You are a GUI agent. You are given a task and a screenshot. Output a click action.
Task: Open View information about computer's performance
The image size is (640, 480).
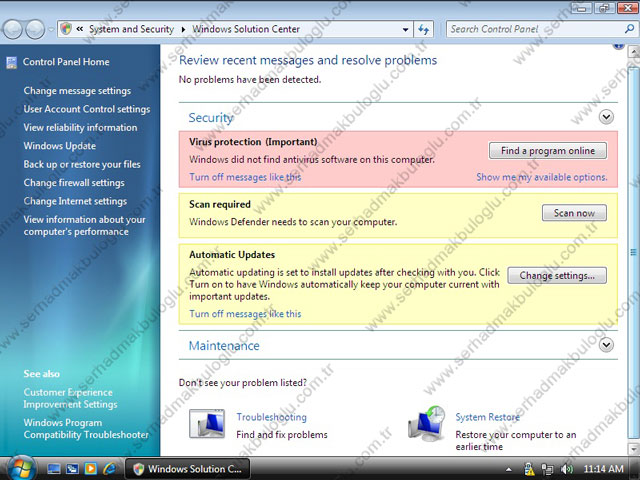point(84,225)
